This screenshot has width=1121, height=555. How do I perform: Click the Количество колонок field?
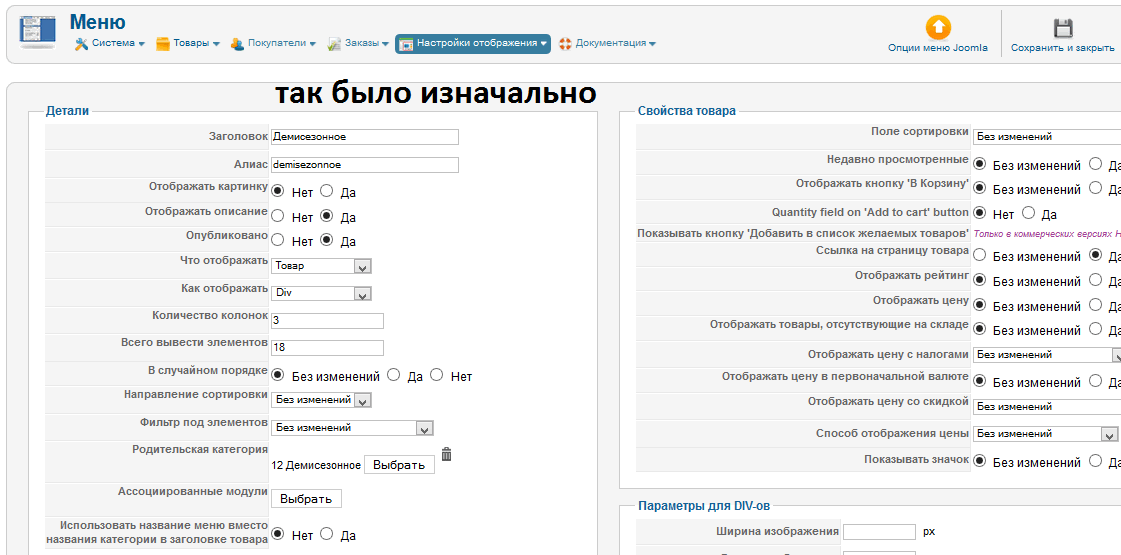(x=327, y=320)
